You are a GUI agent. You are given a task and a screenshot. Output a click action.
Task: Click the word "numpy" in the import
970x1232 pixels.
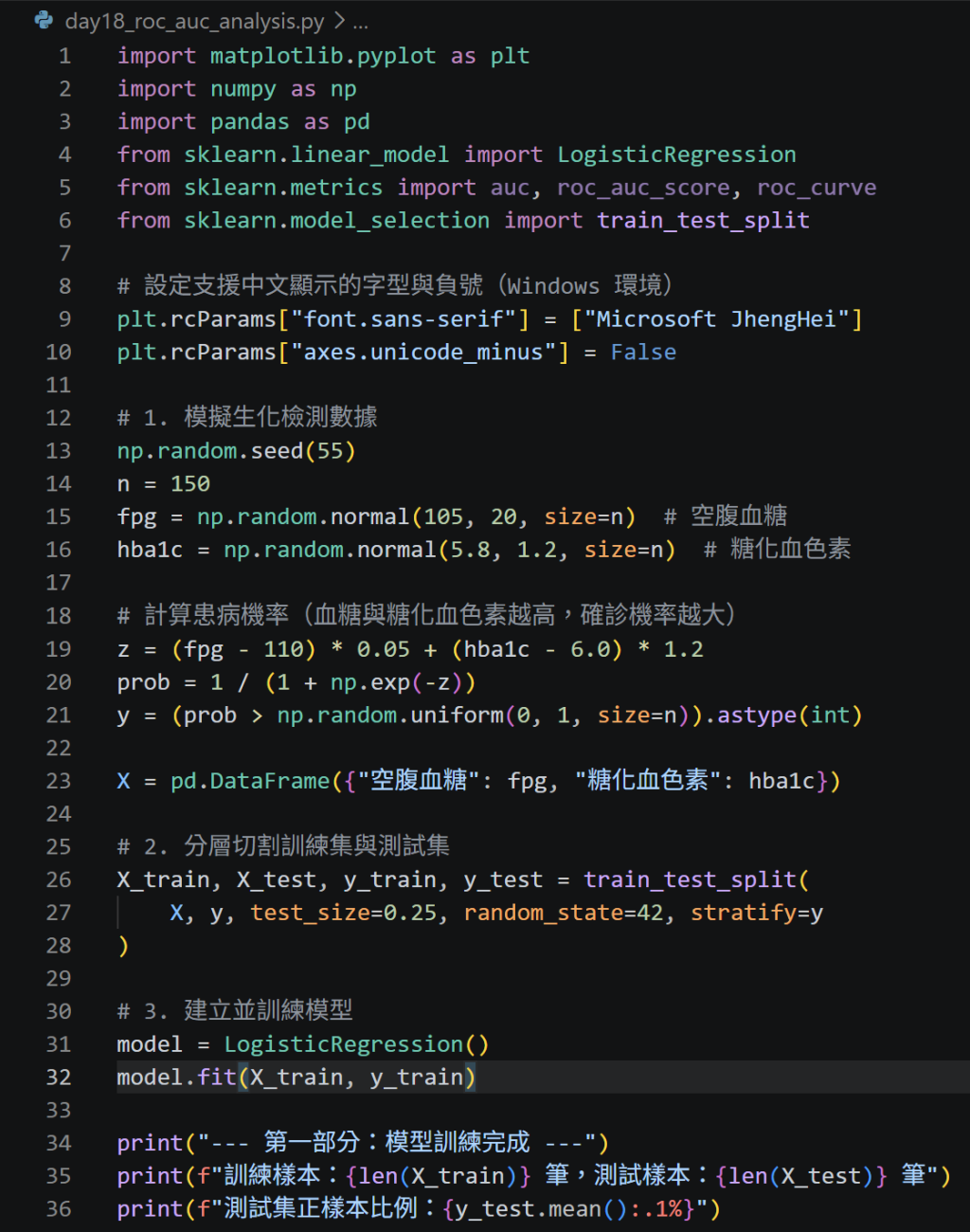point(243,89)
